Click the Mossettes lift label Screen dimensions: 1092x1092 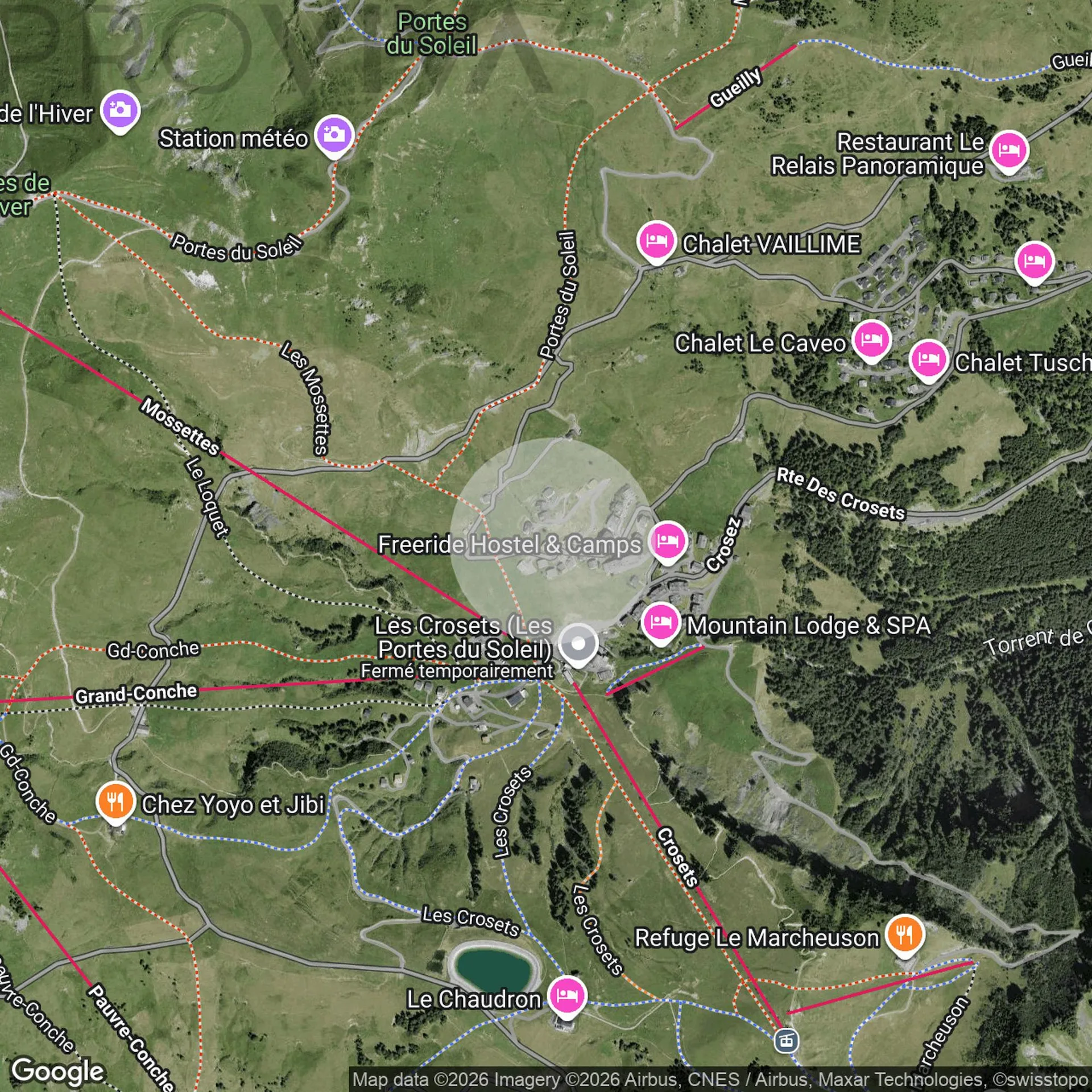pyautogui.click(x=180, y=427)
